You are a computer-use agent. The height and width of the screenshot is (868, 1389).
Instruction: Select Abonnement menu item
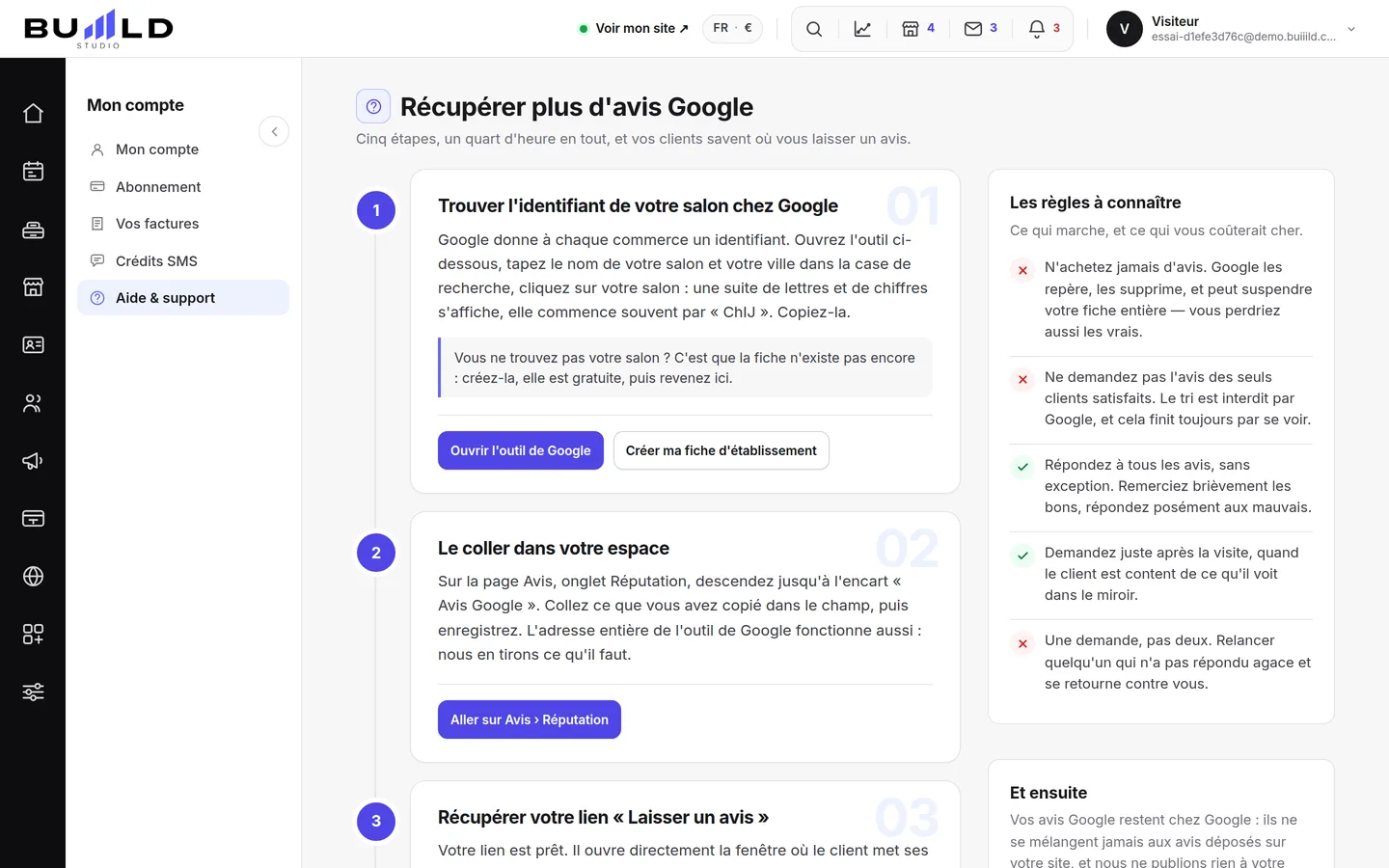pyautogui.click(x=183, y=187)
